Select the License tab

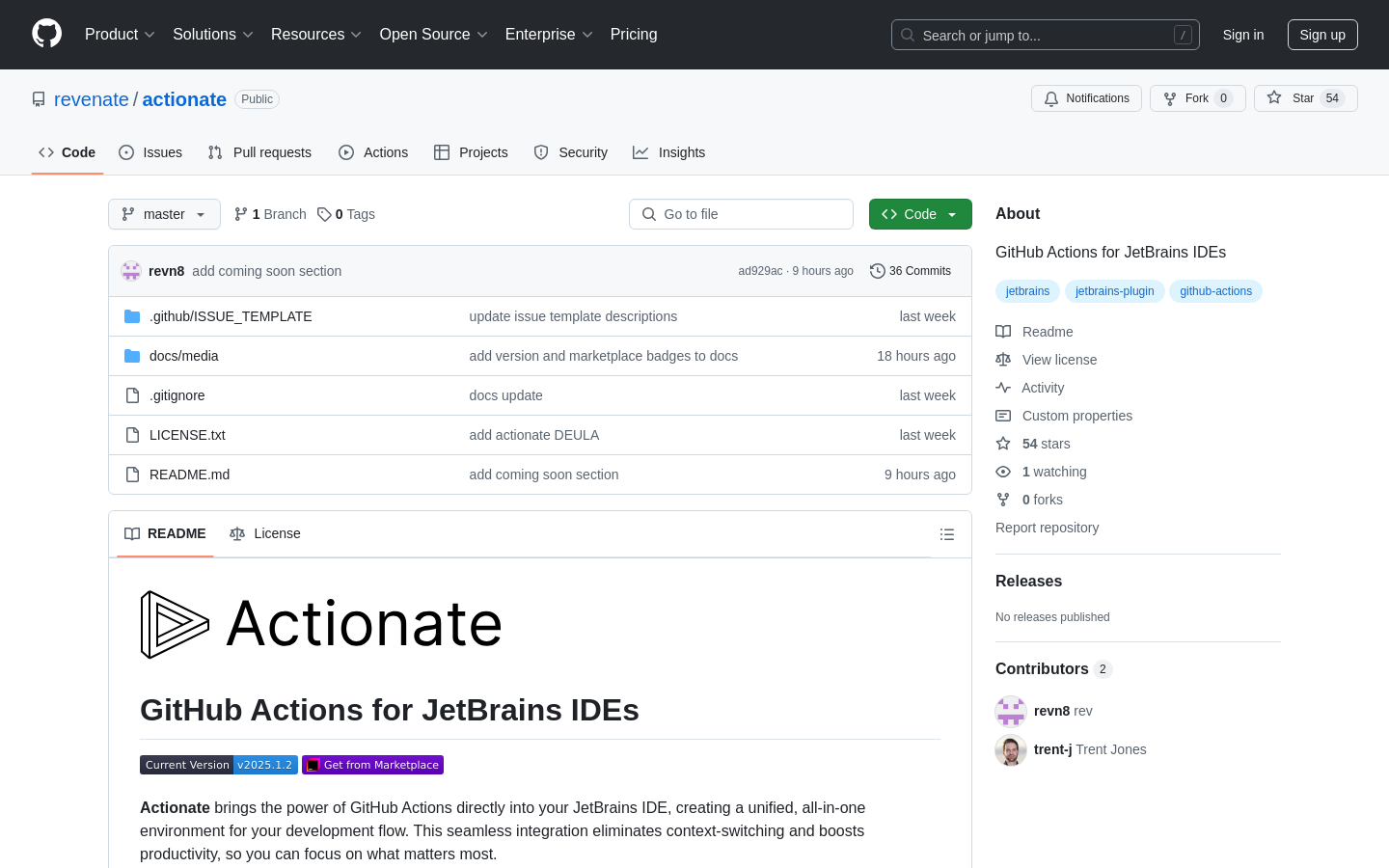pyautogui.click(x=265, y=534)
